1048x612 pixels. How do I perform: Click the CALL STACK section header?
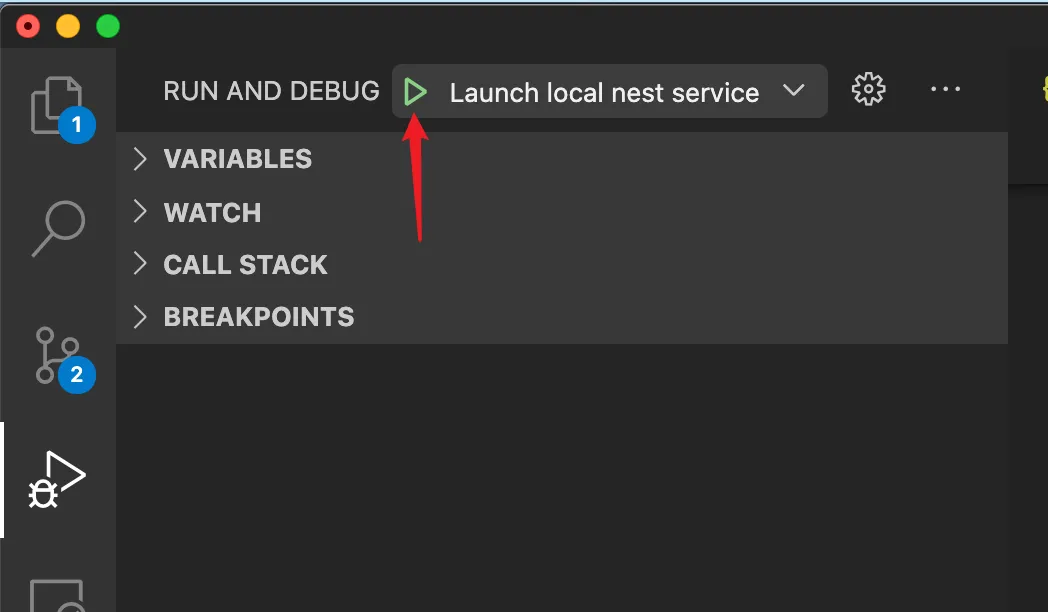pos(245,265)
